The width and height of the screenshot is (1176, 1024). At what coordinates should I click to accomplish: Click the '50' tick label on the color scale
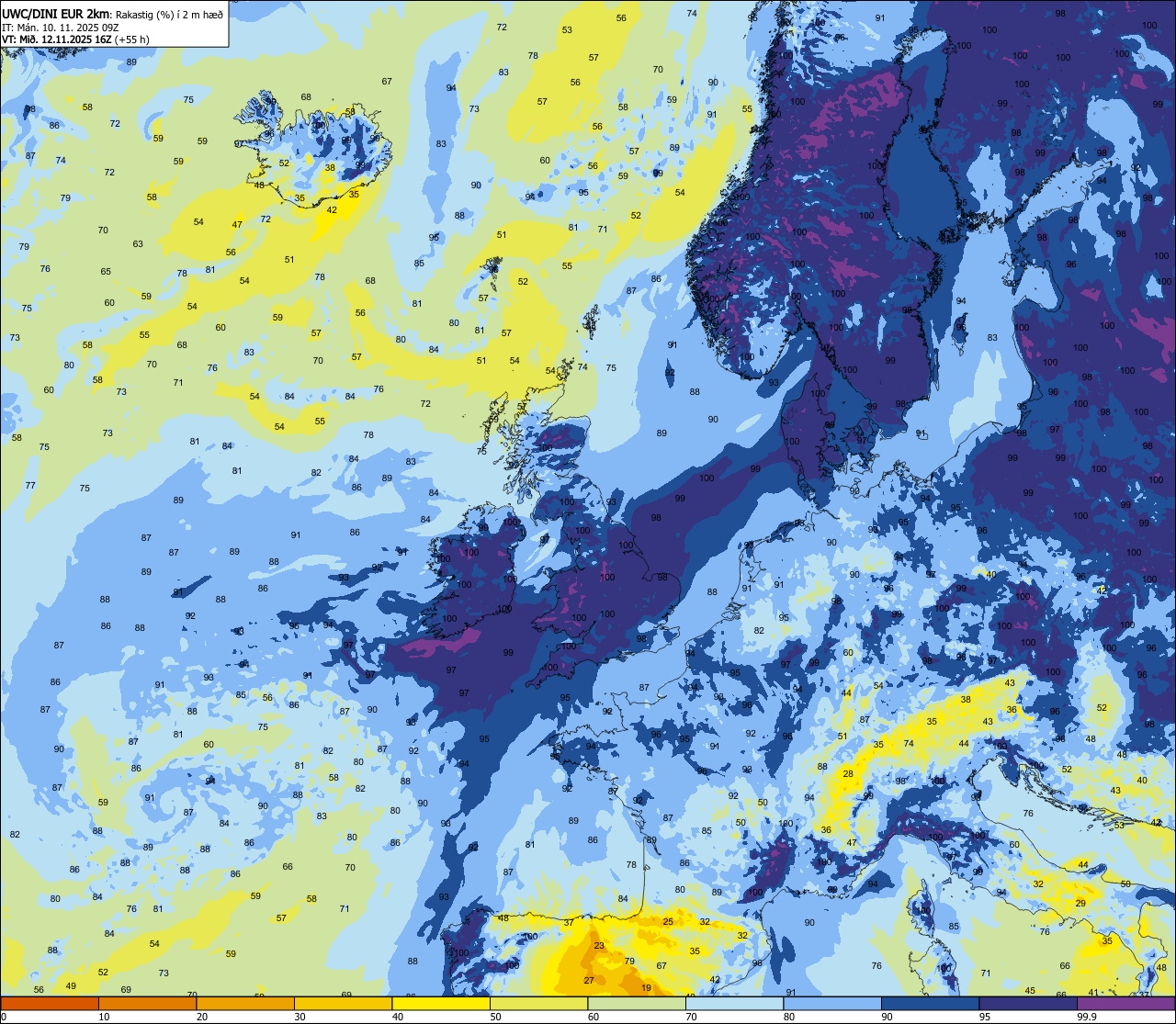[x=495, y=1017]
